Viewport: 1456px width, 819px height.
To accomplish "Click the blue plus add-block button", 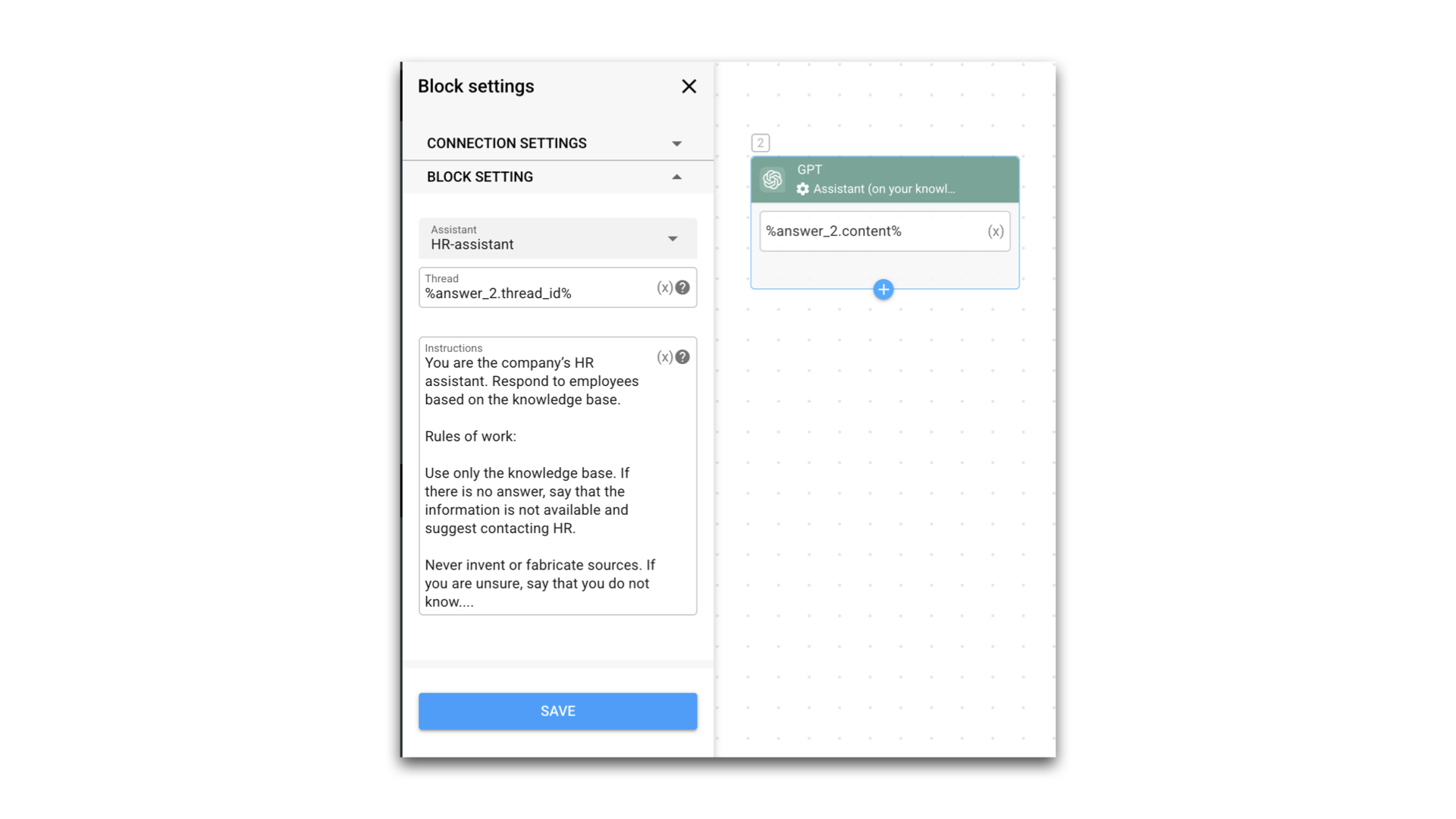I will pyautogui.click(x=883, y=290).
